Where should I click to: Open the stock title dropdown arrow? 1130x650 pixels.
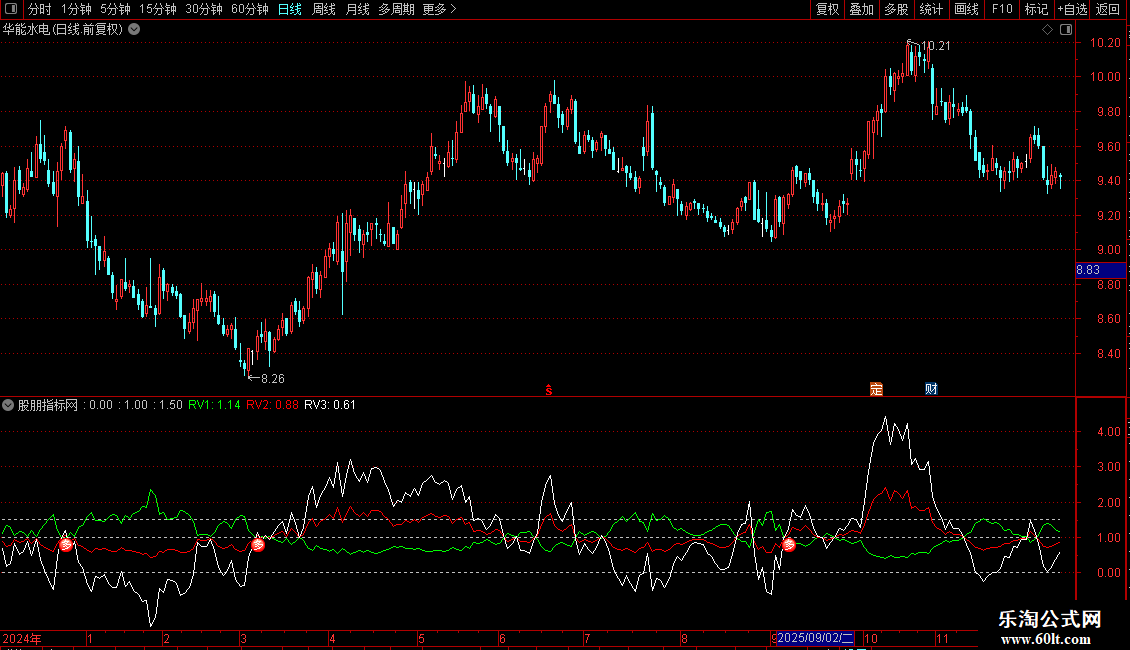point(134,30)
